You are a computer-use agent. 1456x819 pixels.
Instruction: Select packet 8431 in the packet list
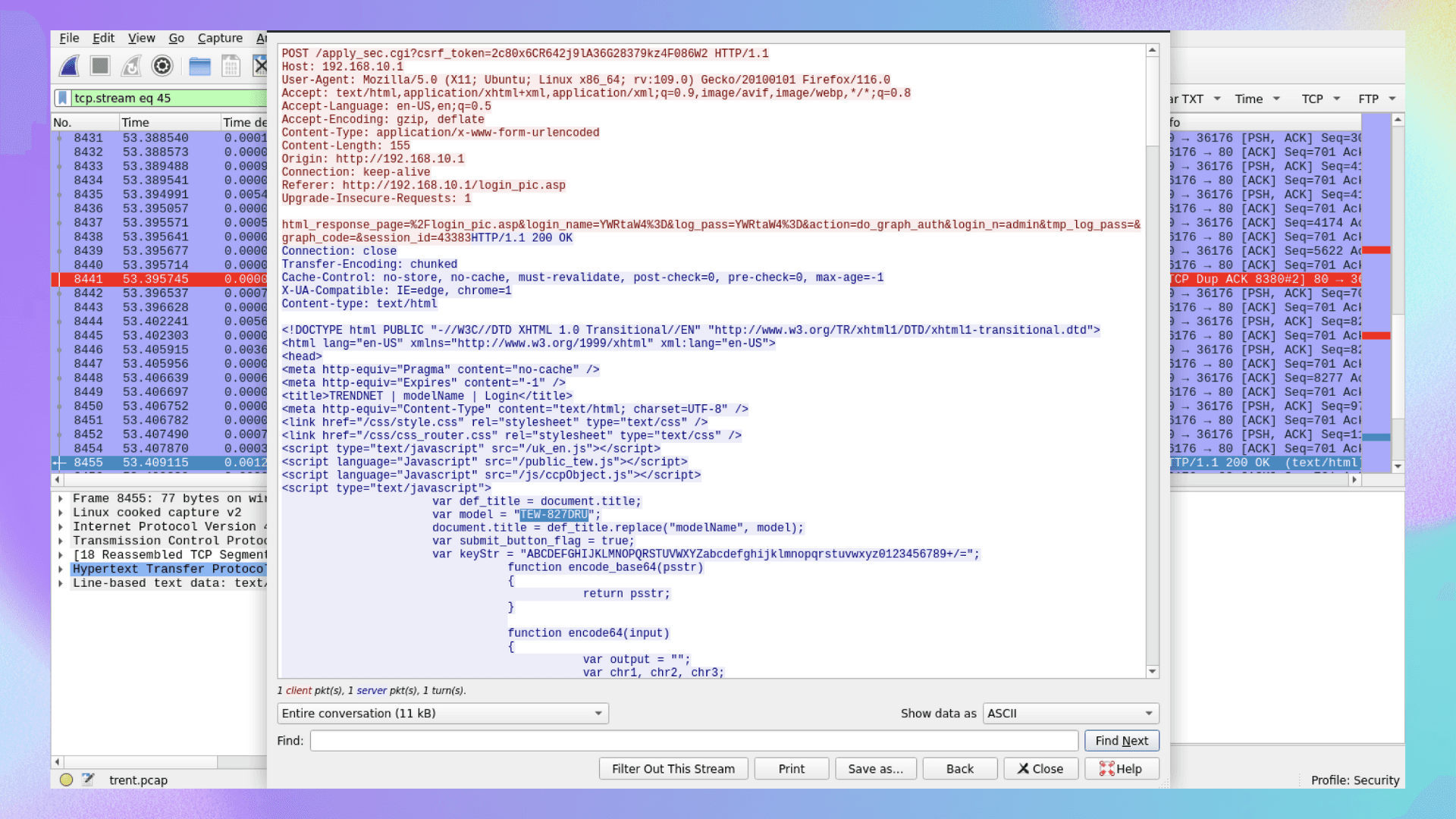tap(159, 138)
